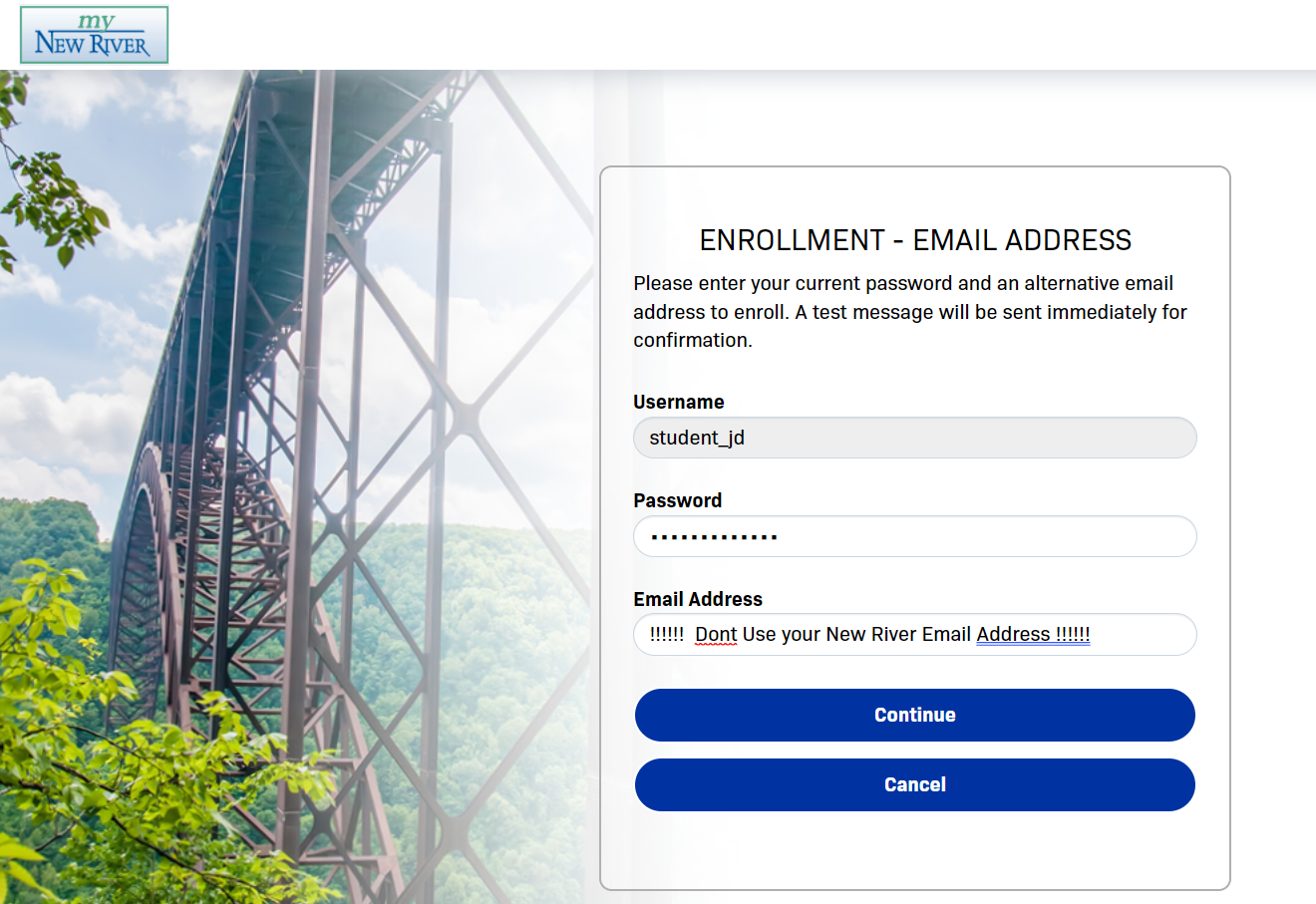Screen dimensions: 1316x904
Task: Click the underlined word Address in email field
Action: coord(1013,634)
